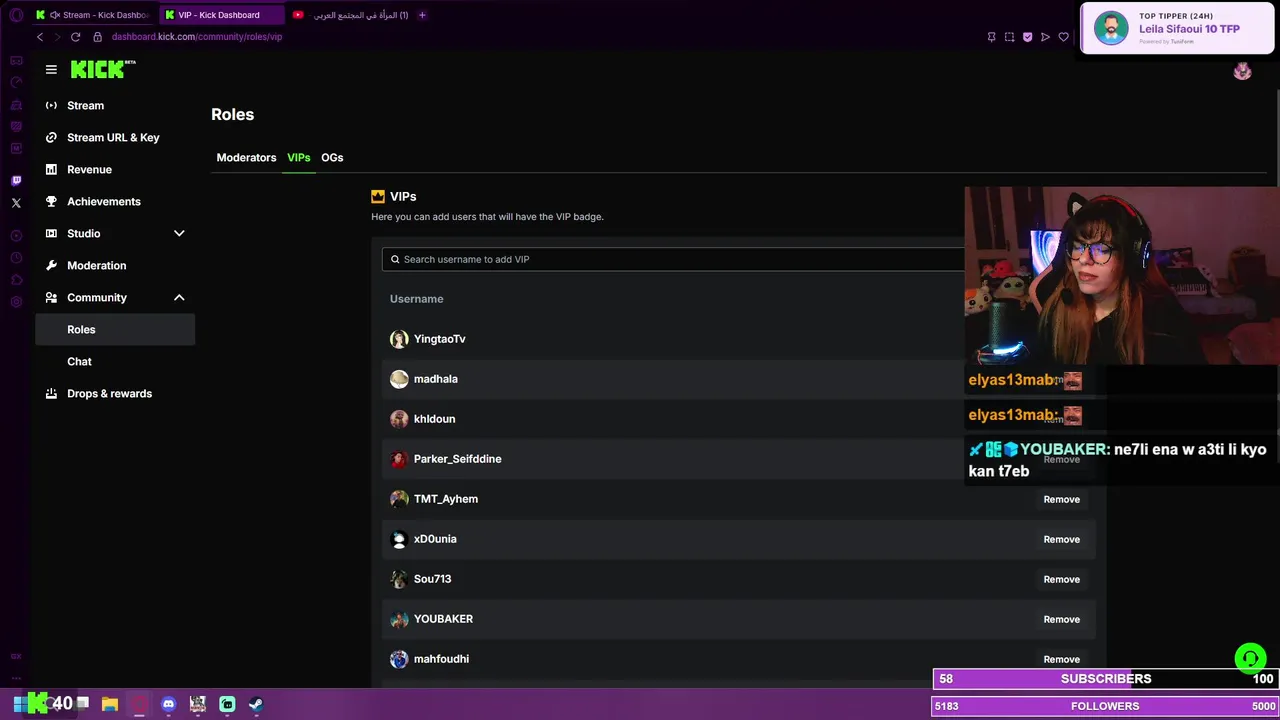Switch to the YouTube browser tab
This screenshot has height=720, width=1280.
(350, 15)
